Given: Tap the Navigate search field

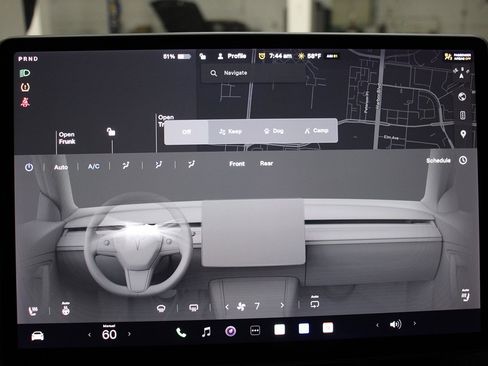Looking at the screenshot, I should point(253,73).
